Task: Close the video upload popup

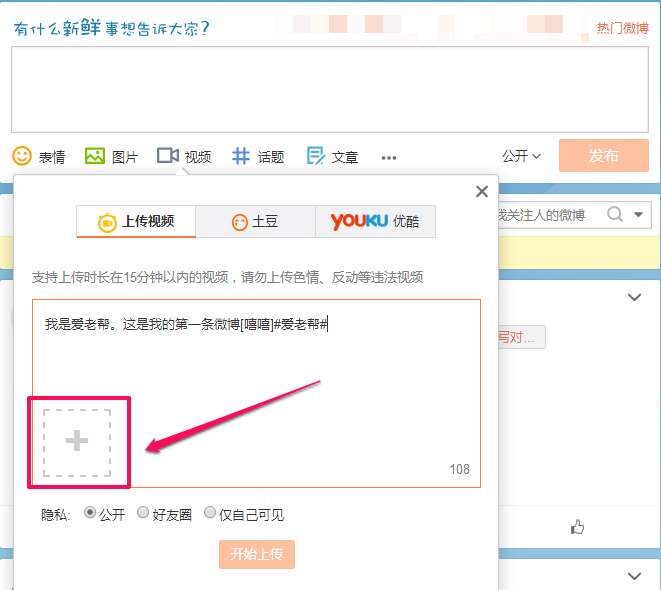Action: [482, 192]
